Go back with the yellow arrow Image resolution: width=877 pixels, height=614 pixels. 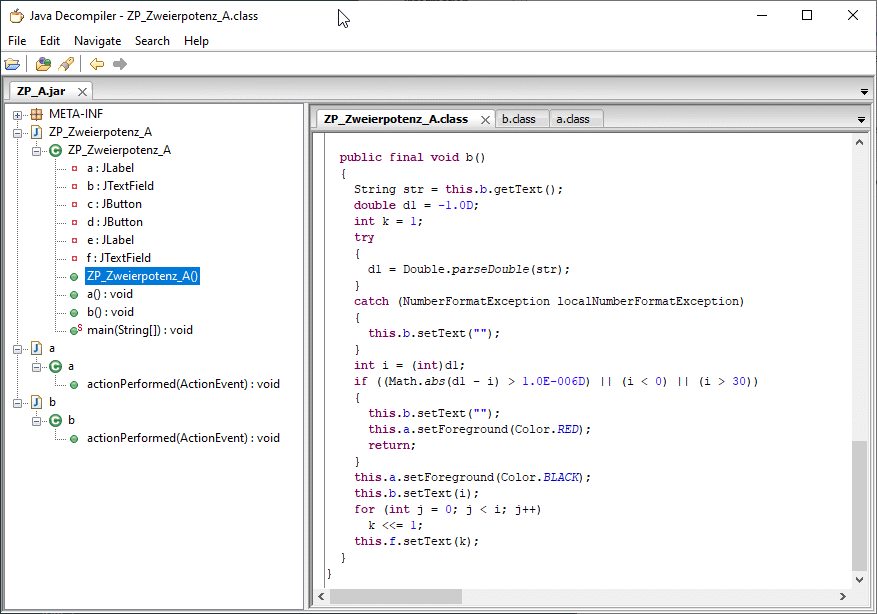click(x=97, y=64)
